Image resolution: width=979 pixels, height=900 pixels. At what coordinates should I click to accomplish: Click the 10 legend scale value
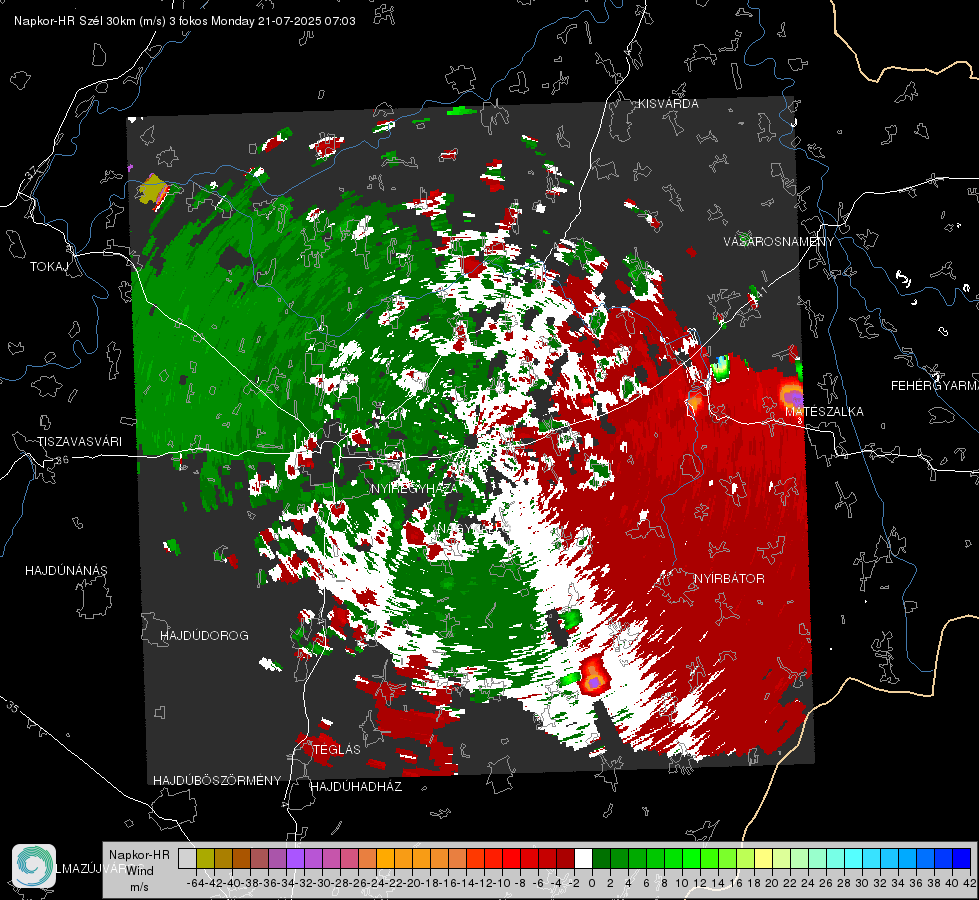click(682, 883)
